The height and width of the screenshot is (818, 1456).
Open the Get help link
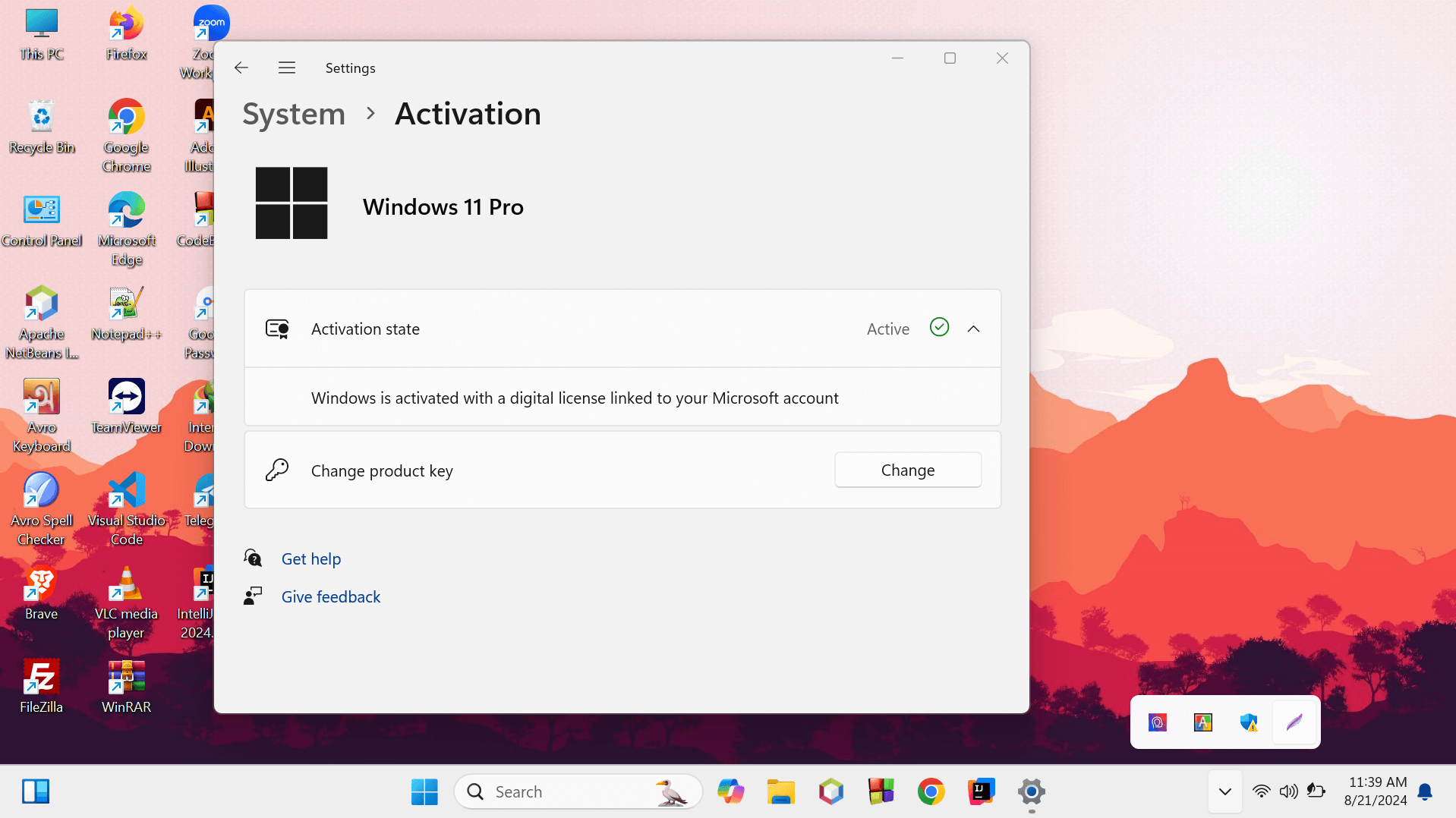(x=310, y=559)
